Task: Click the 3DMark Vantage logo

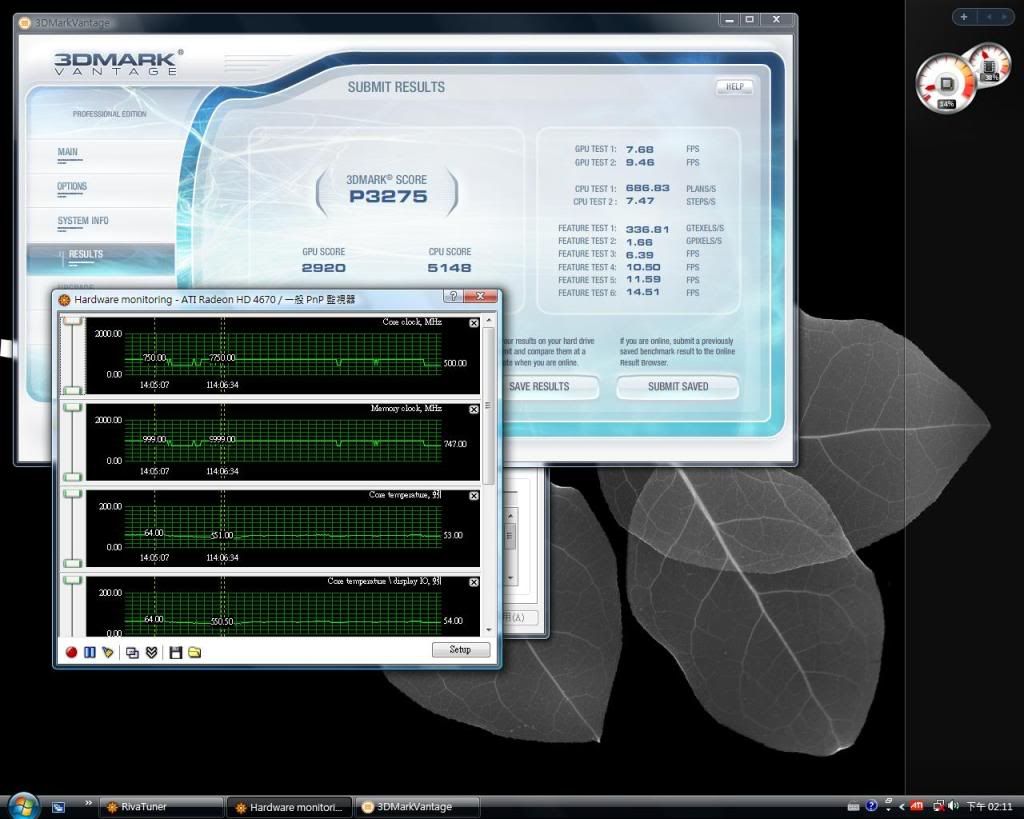Action: click(118, 63)
